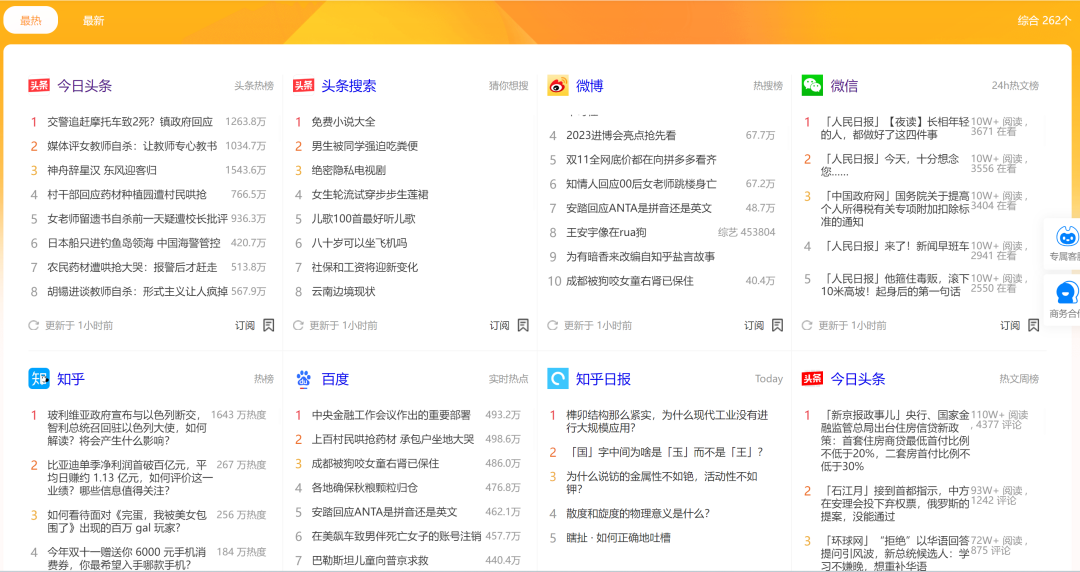1080x572 pixels.
Task: Open the 云南边境现状 search term
Action: pyautogui.click(x=344, y=292)
